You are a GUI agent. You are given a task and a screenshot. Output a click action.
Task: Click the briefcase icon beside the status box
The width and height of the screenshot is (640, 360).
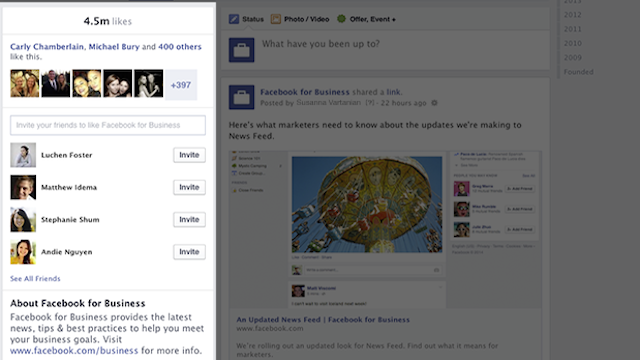click(241, 50)
